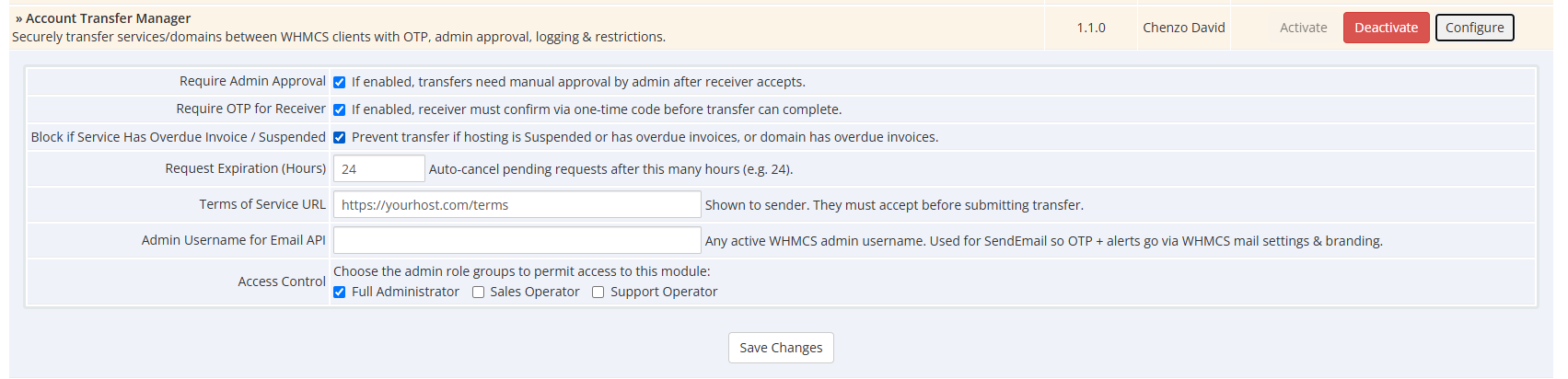Click the Access Control row label
This screenshot has width=1568, height=379.
282,281
